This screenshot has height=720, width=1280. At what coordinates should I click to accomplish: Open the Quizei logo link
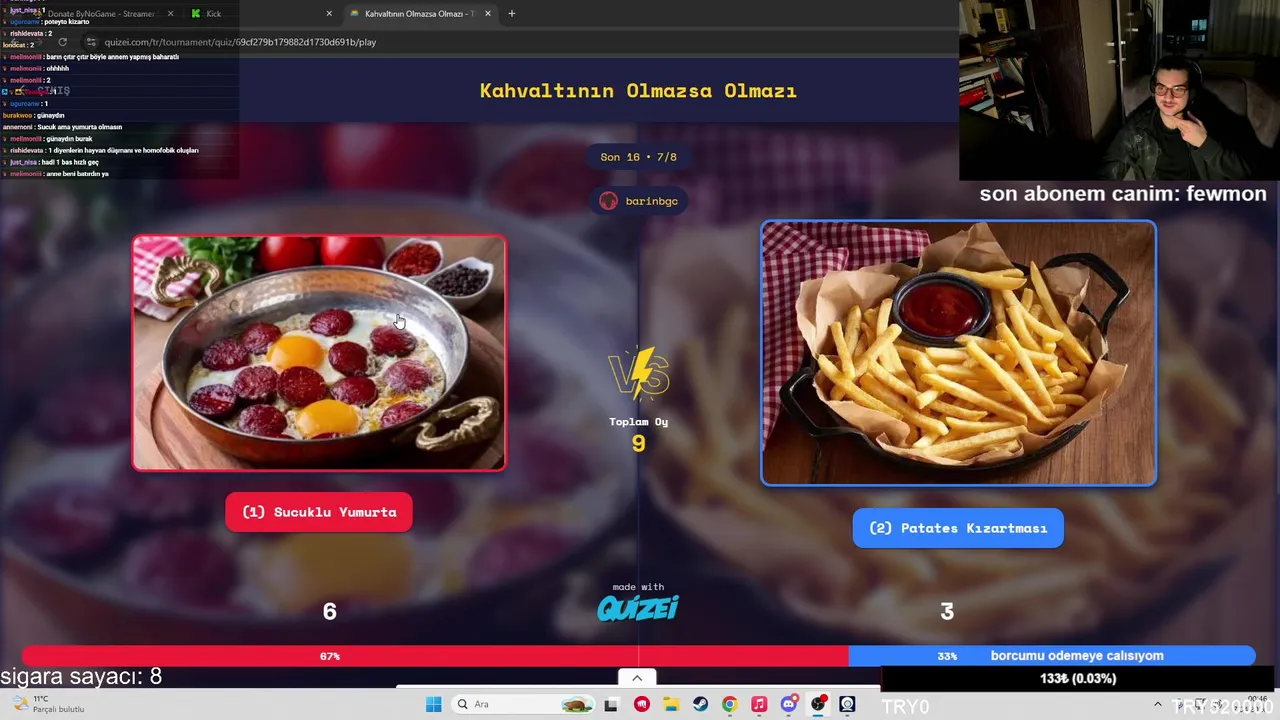click(x=638, y=607)
